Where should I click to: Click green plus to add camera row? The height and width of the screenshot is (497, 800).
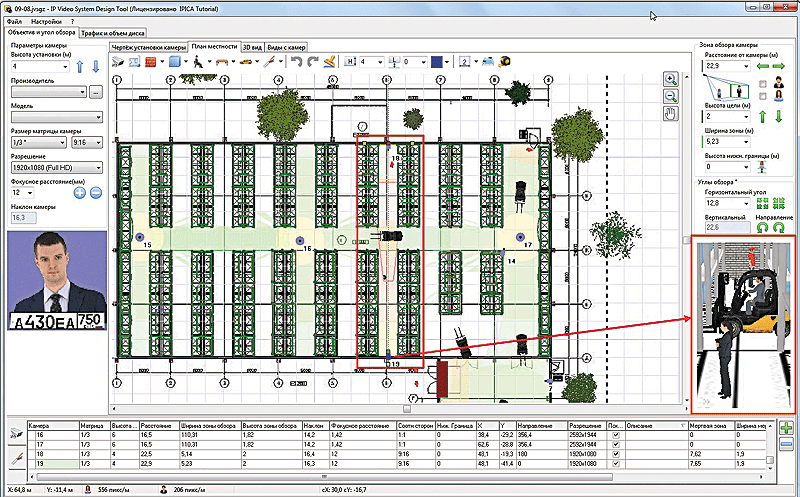click(x=786, y=429)
